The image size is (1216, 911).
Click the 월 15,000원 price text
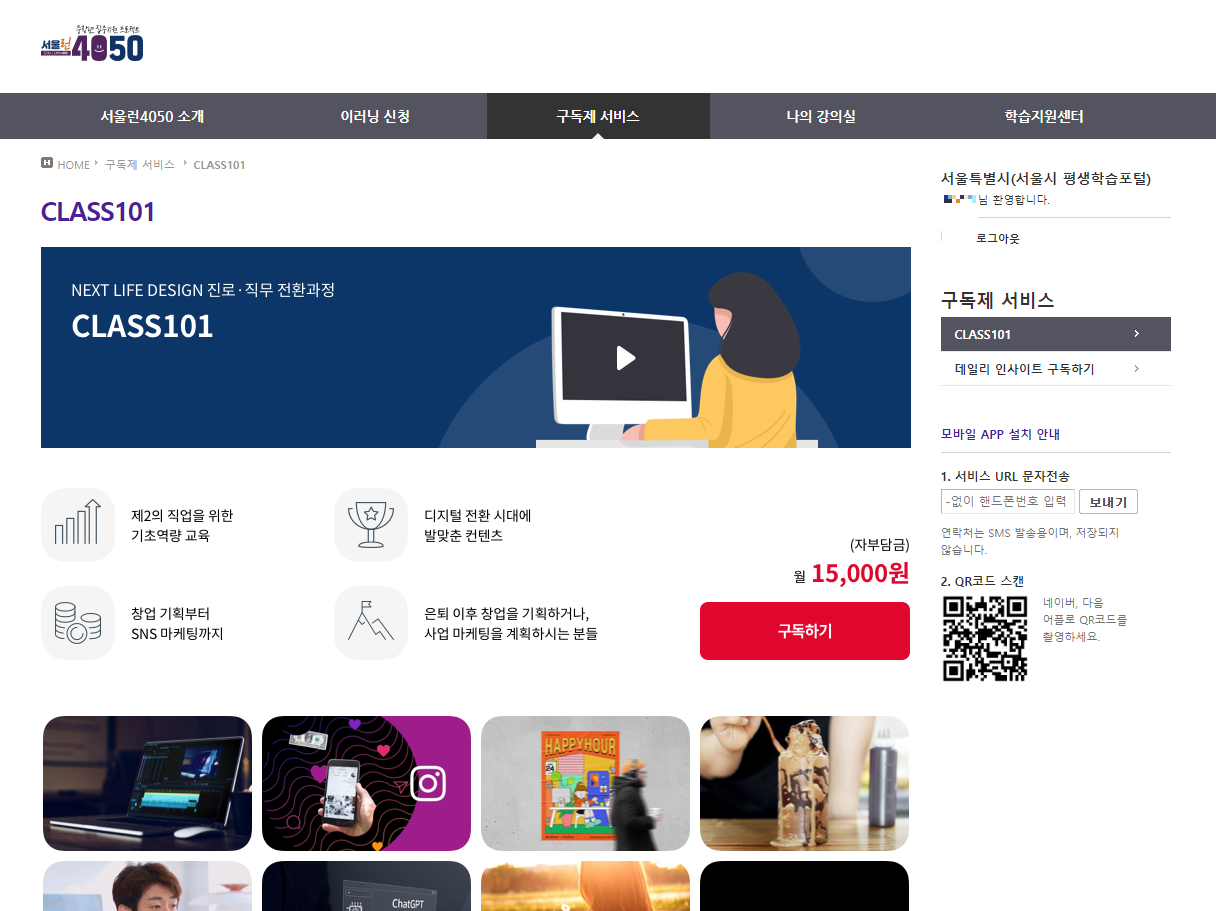[851, 574]
